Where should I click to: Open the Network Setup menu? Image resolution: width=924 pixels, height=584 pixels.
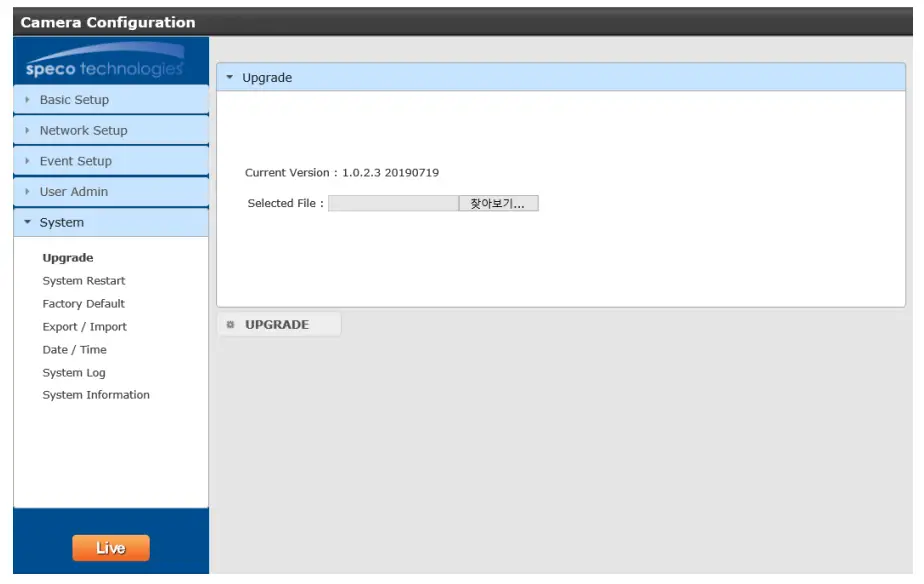point(111,130)
